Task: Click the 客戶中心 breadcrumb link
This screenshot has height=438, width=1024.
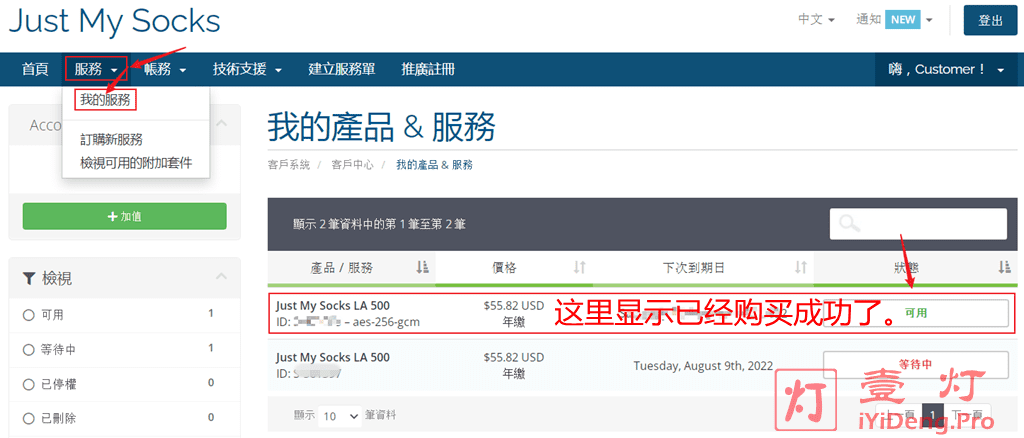Action: (x=353, y=165)
